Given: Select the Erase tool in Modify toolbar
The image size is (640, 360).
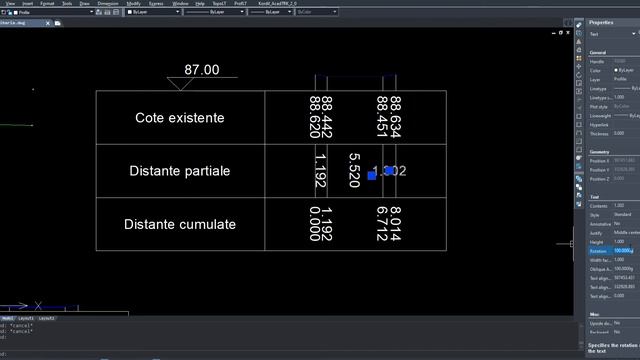Looking at the screenshot, I should pos(579,25).
